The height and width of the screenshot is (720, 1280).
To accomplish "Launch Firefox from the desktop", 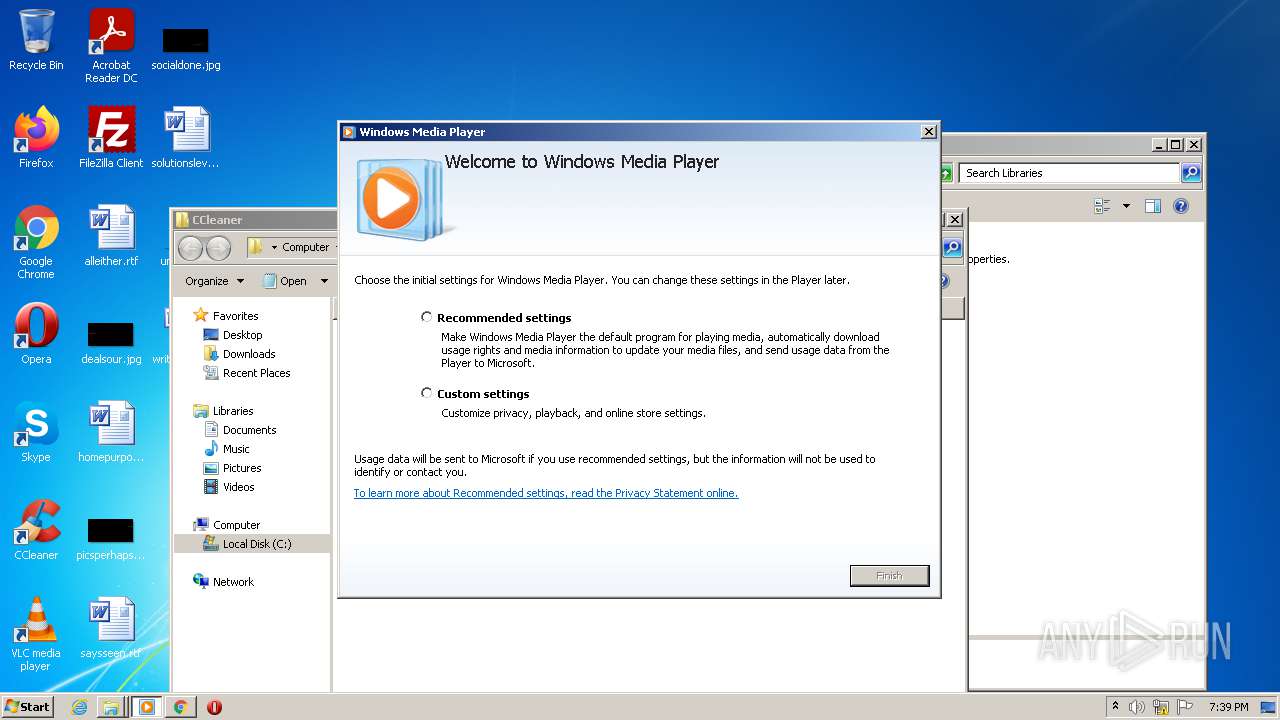I will point(36,137).
